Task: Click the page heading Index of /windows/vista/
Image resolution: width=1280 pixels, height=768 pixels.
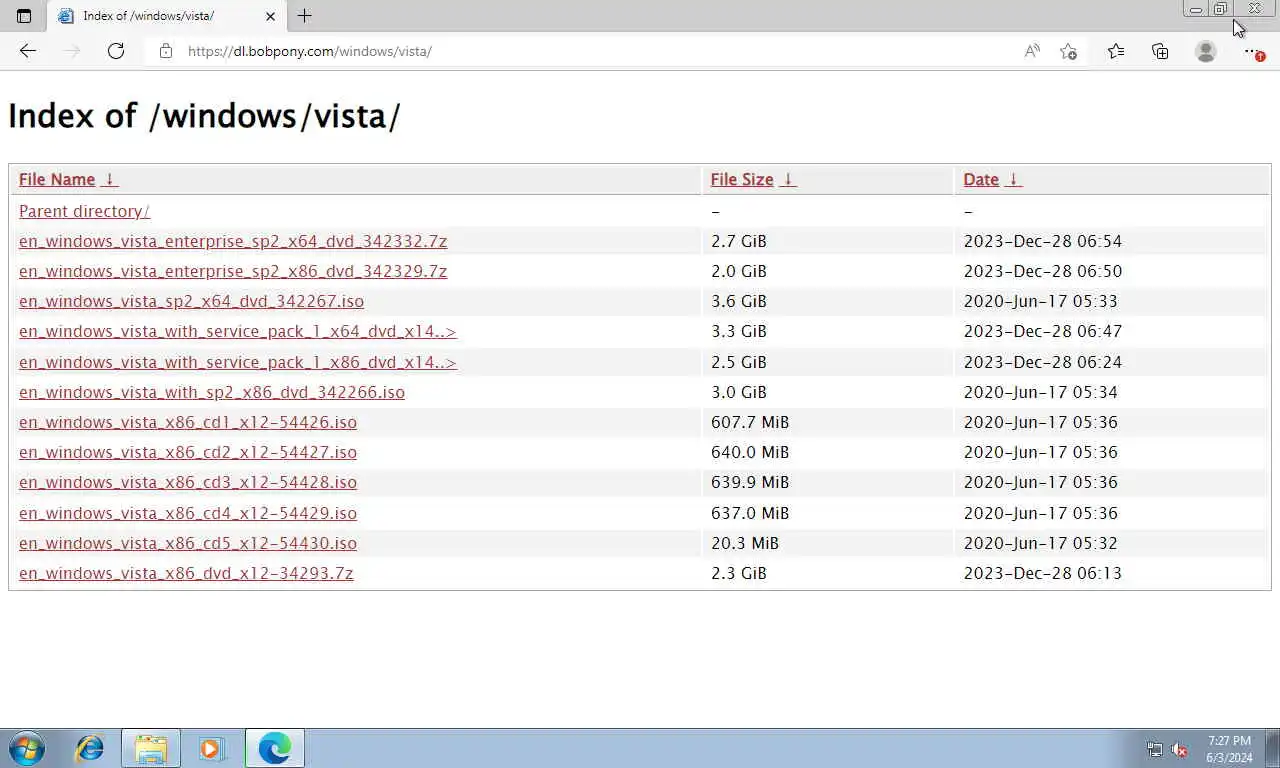Action: (x=204, y=116)
